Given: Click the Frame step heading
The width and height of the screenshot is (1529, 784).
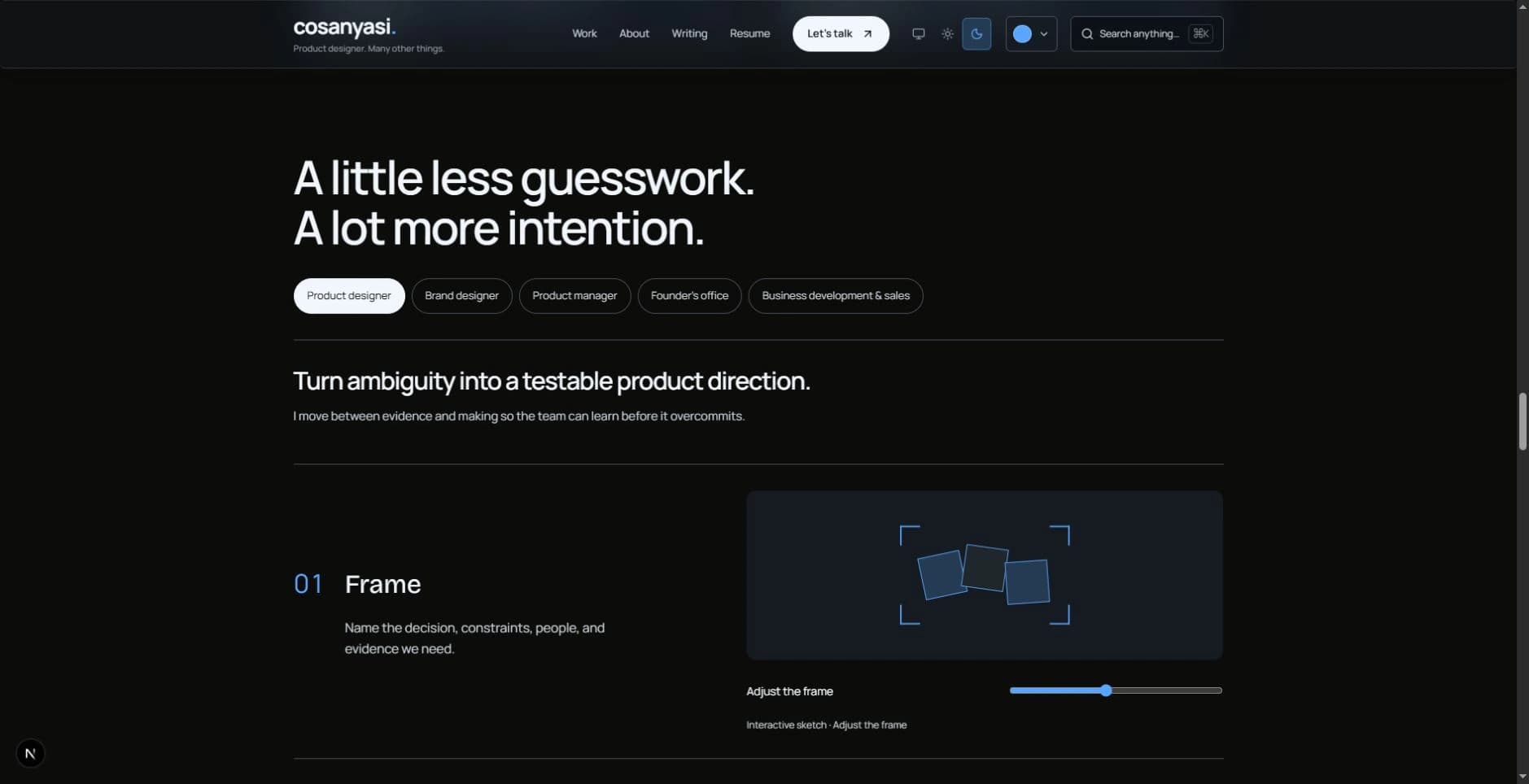Looking at the screenshot, I should [382, 584].
